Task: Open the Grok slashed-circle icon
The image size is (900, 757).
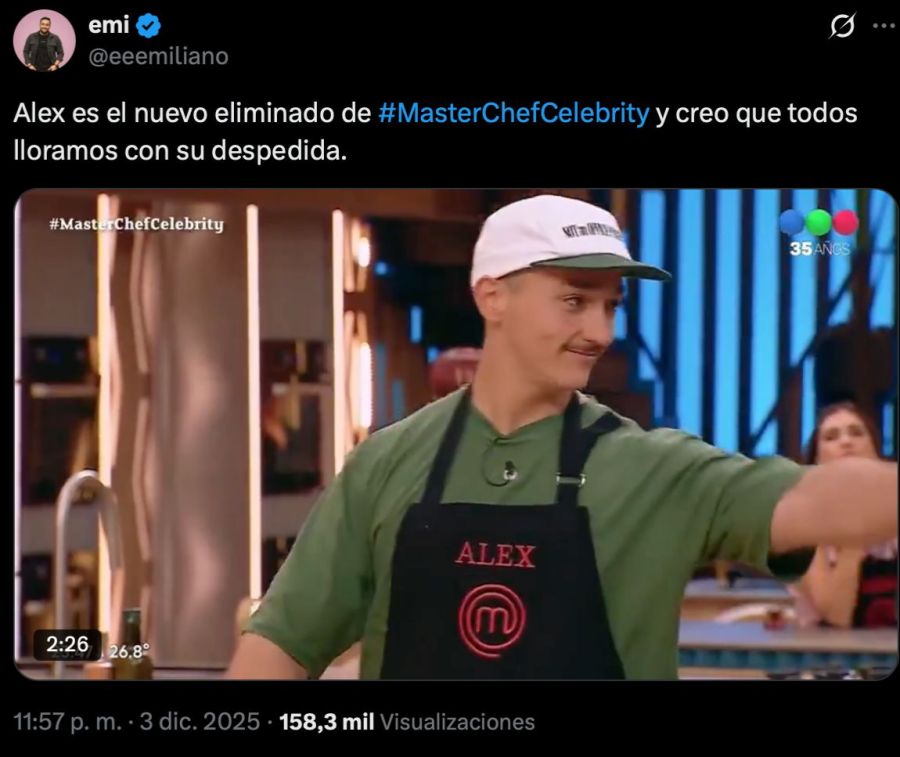Action: point(842,26)
